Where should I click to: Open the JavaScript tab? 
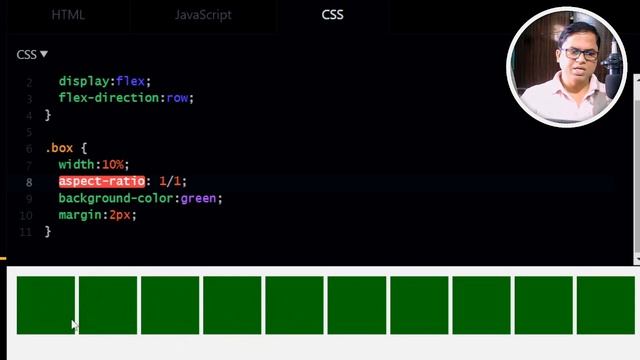(x=203, y=15)
